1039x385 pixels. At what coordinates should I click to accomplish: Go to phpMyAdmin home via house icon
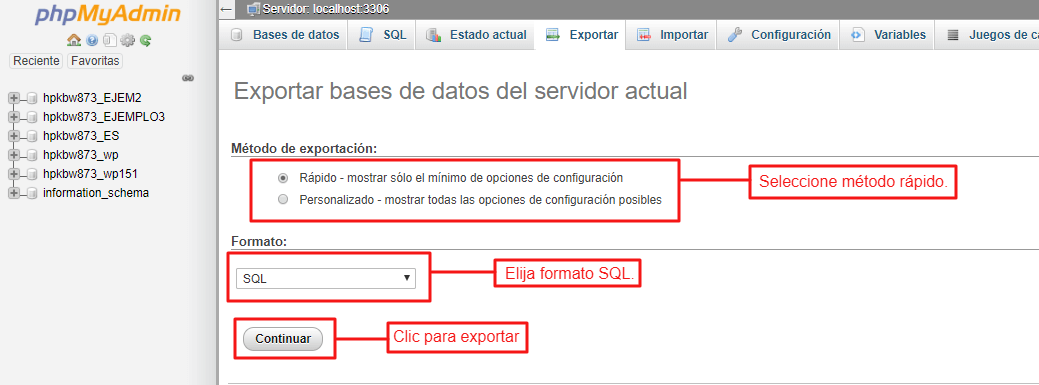point(74,40)
